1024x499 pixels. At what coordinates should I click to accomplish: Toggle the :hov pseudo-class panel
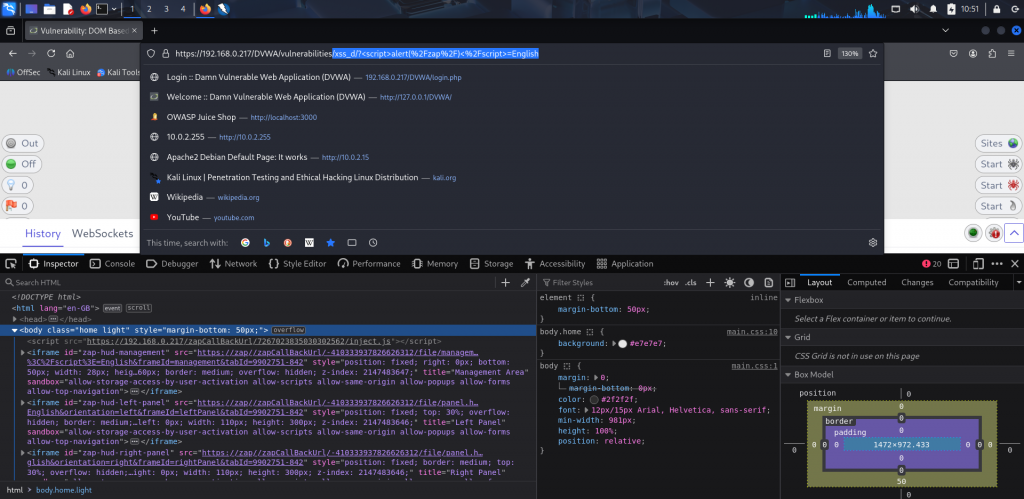point(671,283)
